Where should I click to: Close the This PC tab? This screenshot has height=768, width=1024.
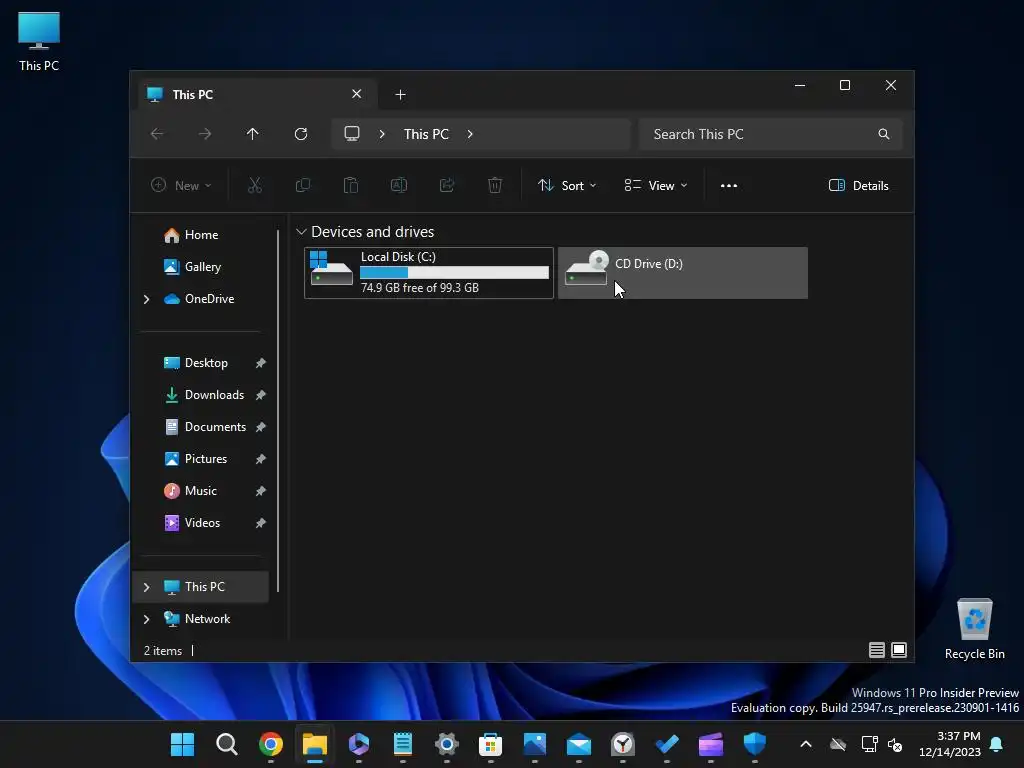(357, 94)
